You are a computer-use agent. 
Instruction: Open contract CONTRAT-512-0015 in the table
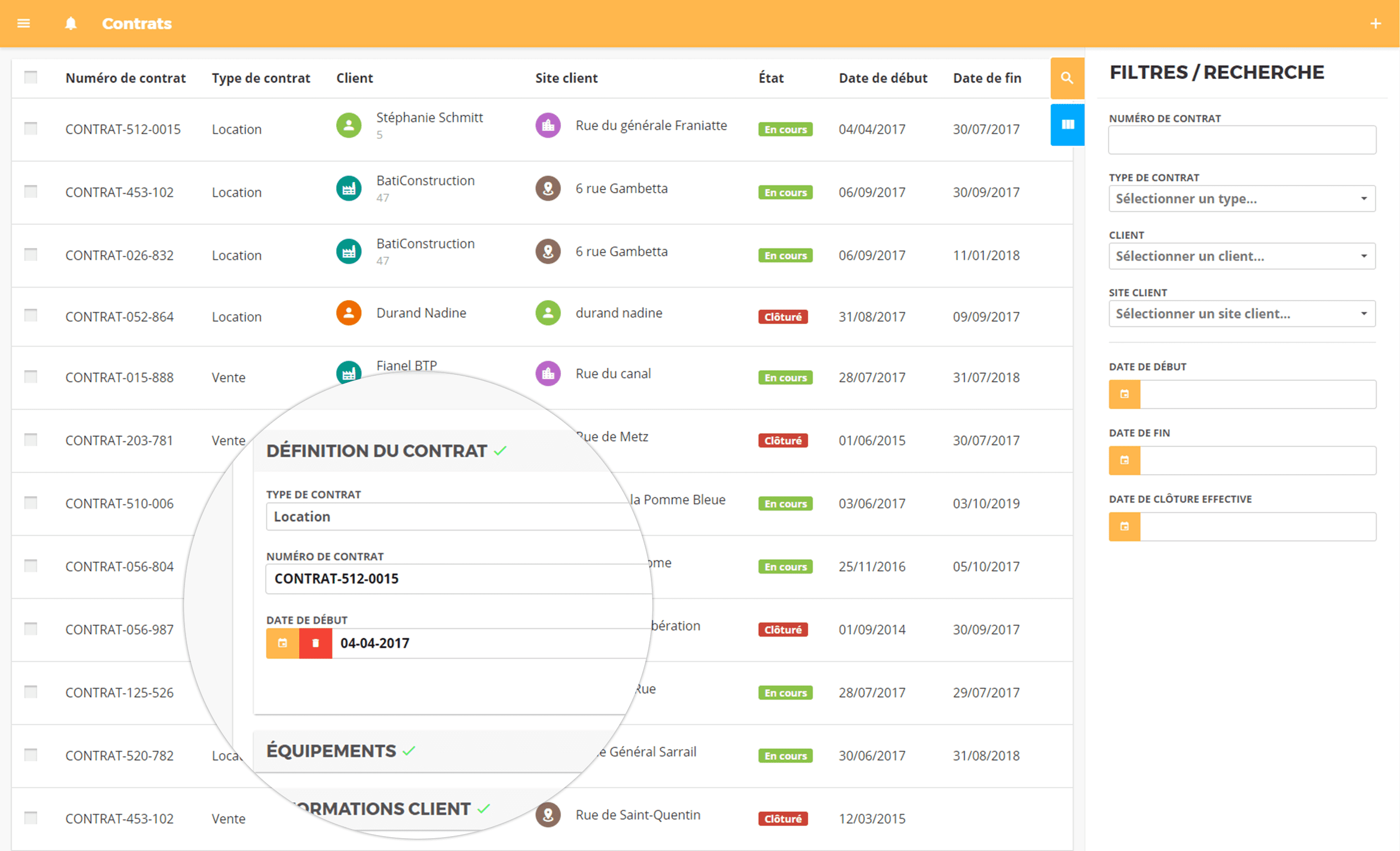click(122, 129)
